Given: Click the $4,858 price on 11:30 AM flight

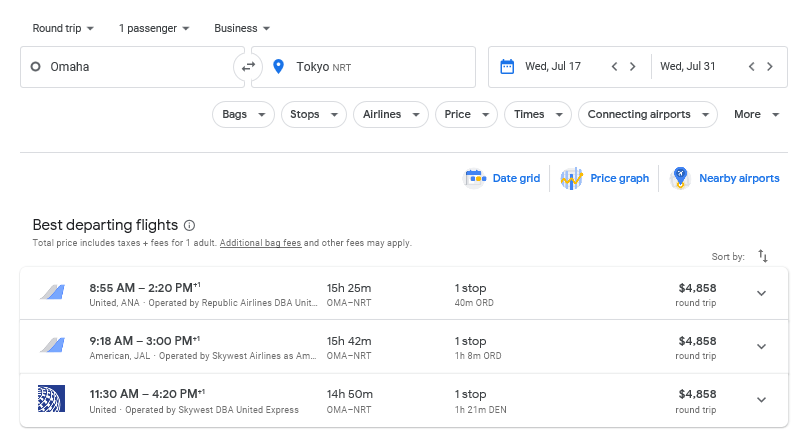Looking at the screenshot, I should point(697,394).
